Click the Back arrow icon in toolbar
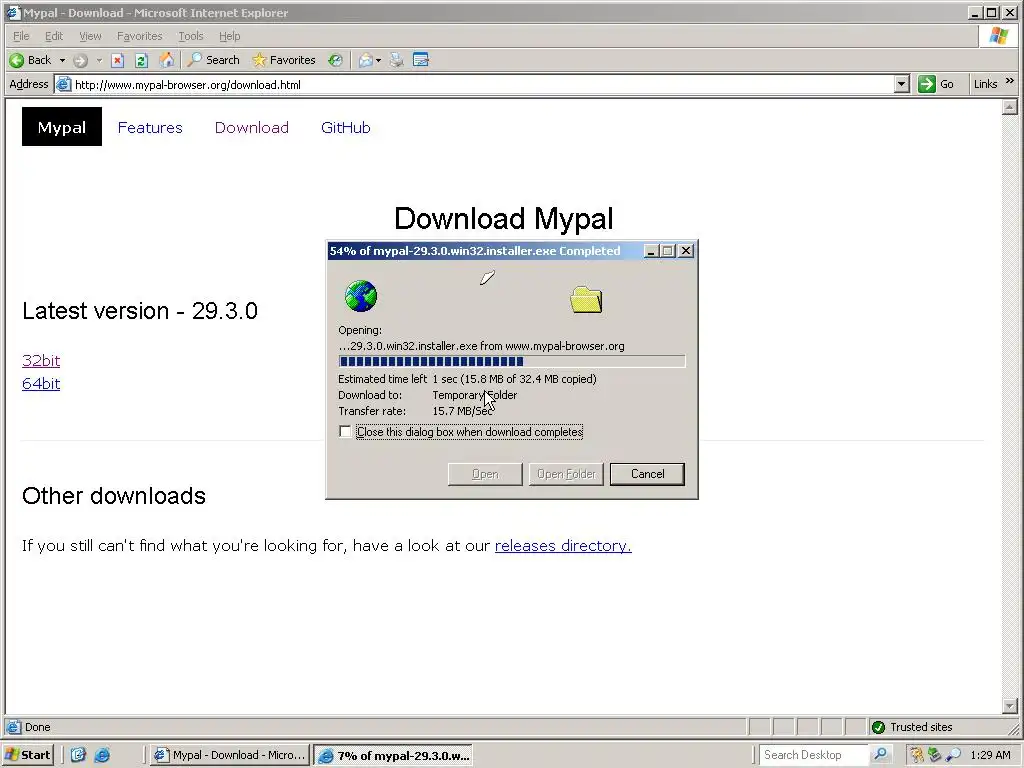Viewport: 1024px width, 768px height. click(x=16, y=60)
